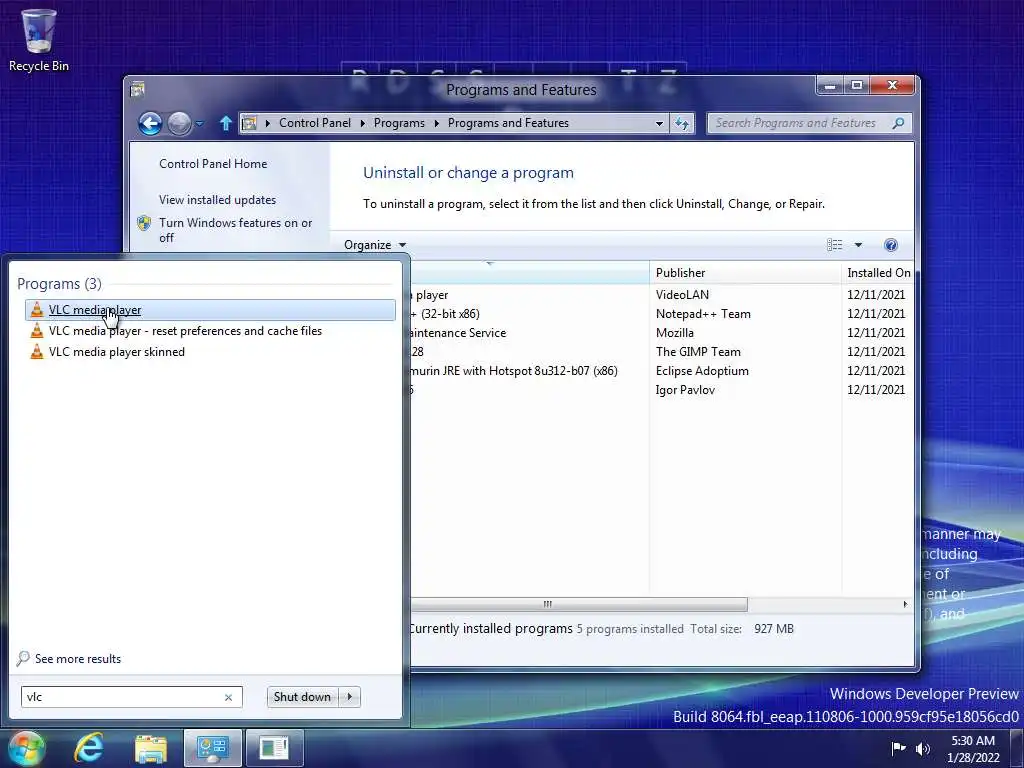Select the Mozilla publisher row
The image size is (1024, 768).
(x=660, y=333)
